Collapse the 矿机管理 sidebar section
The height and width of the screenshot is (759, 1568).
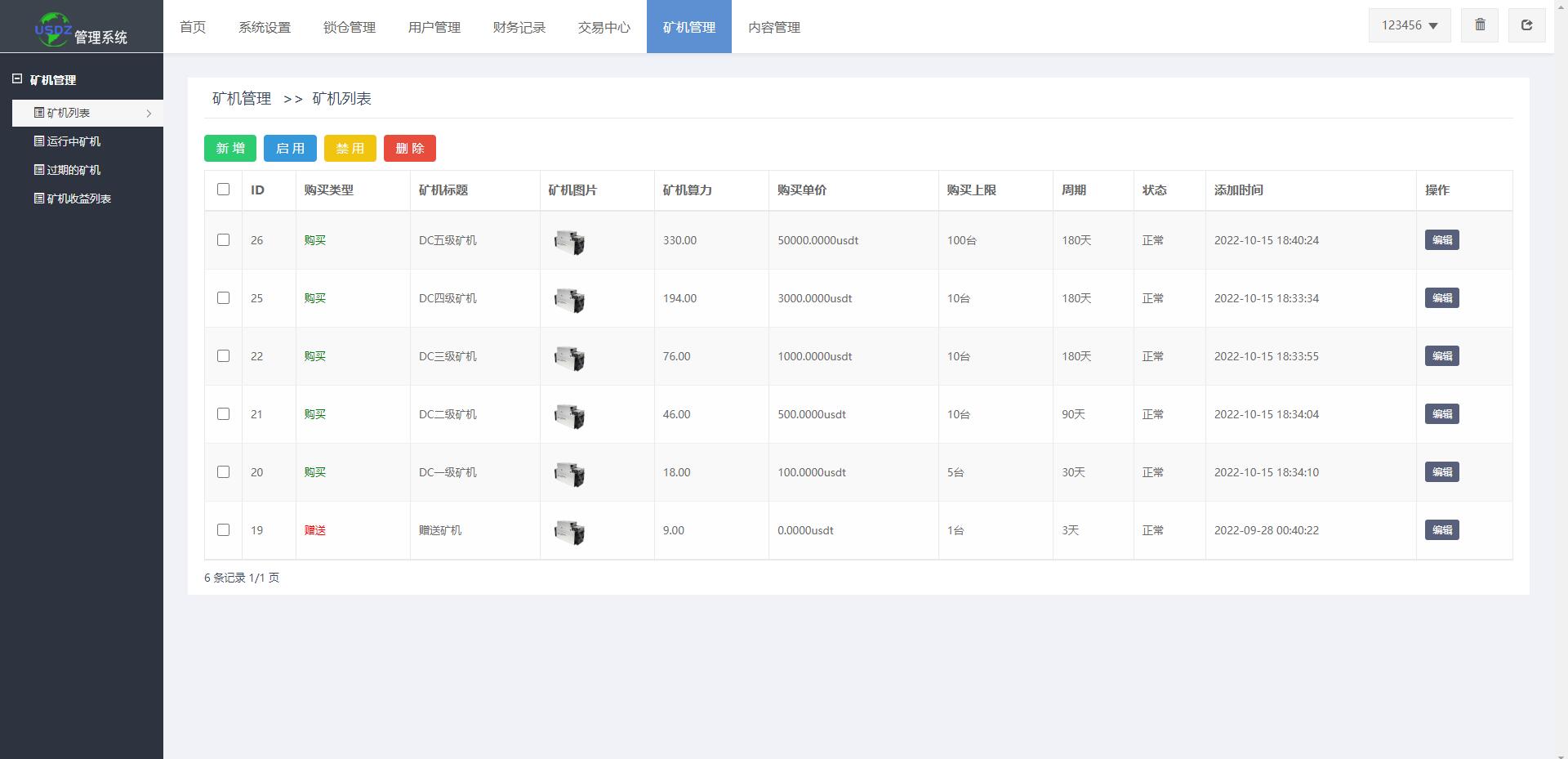coord(17,78)
